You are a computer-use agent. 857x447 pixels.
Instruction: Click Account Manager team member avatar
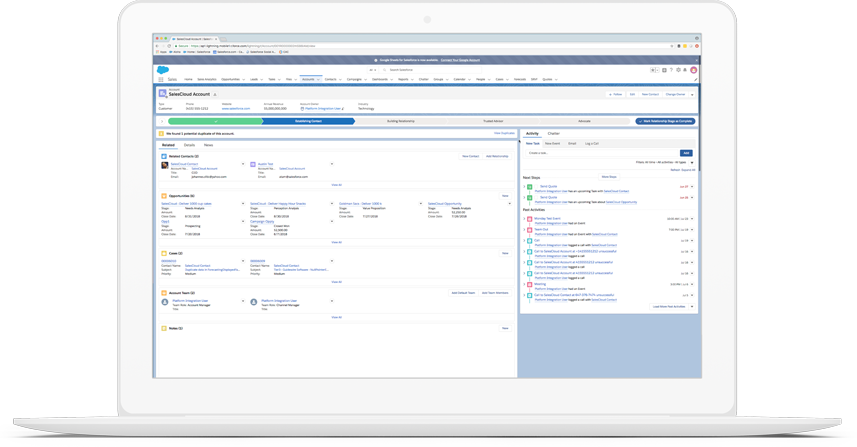165,302
